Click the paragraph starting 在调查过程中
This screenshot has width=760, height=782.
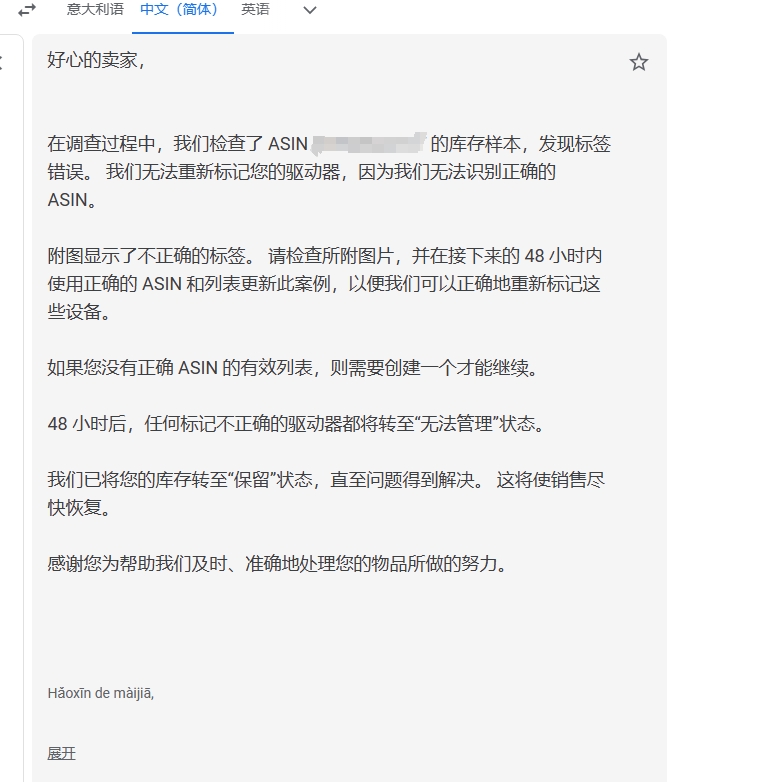point(329,172)
